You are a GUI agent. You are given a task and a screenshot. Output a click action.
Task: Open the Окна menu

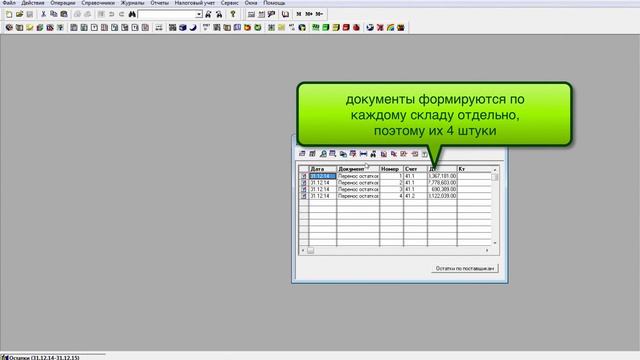coord(251,3)
